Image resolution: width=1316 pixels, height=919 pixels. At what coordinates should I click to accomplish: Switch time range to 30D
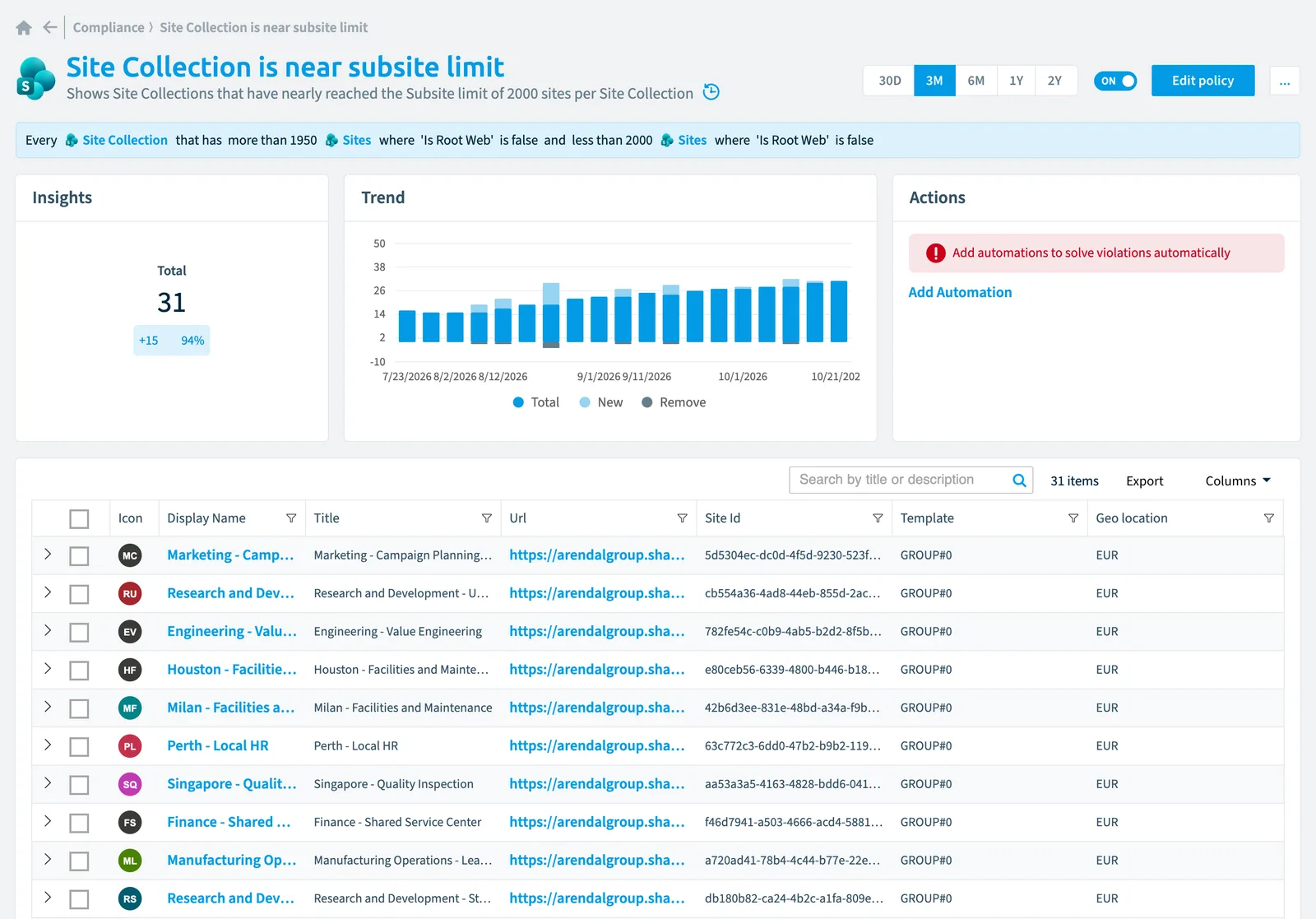tap(889, 81)
